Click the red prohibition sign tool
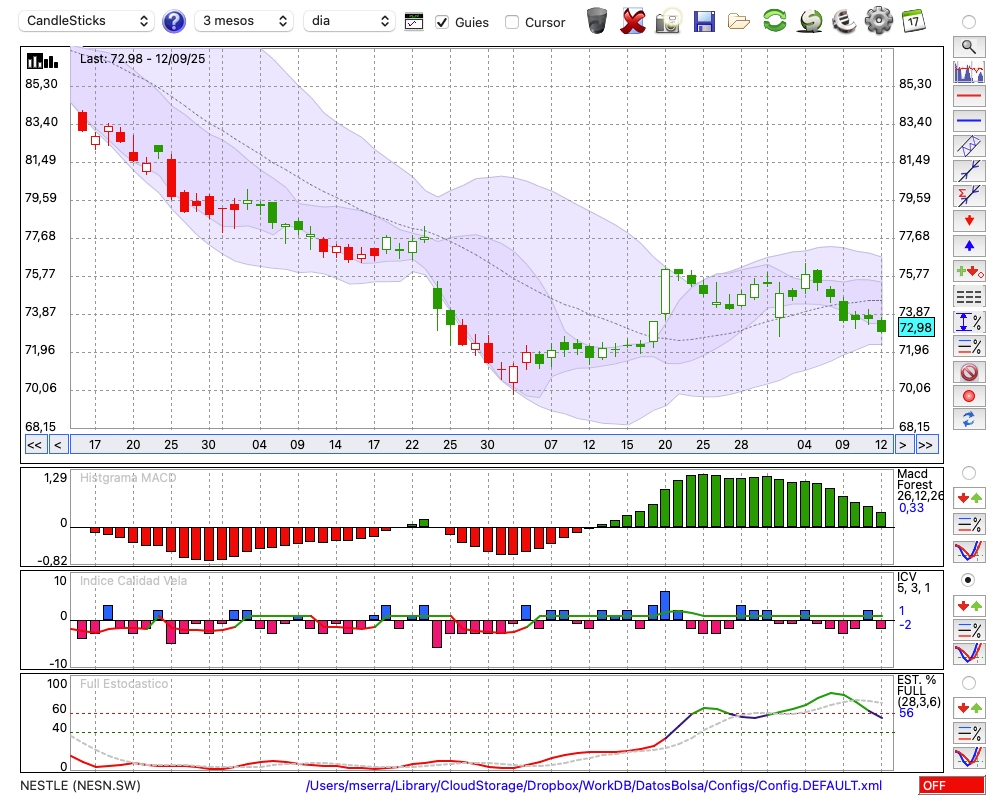1000x800 pixels. point(969,372)
